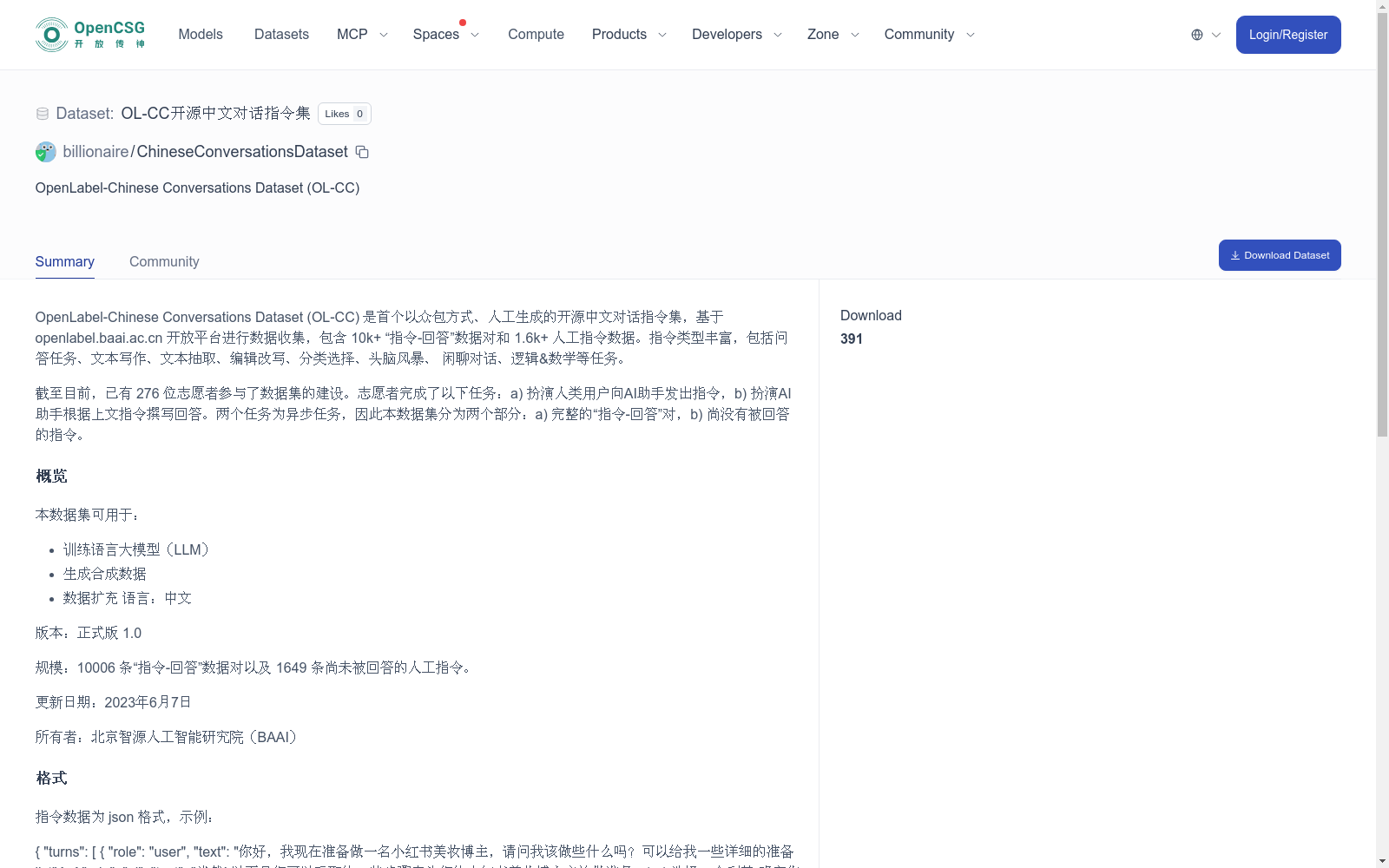Click the 生成合成数据 list item
The width and height of the screenshot is (1389, 868).
[105, 574]
